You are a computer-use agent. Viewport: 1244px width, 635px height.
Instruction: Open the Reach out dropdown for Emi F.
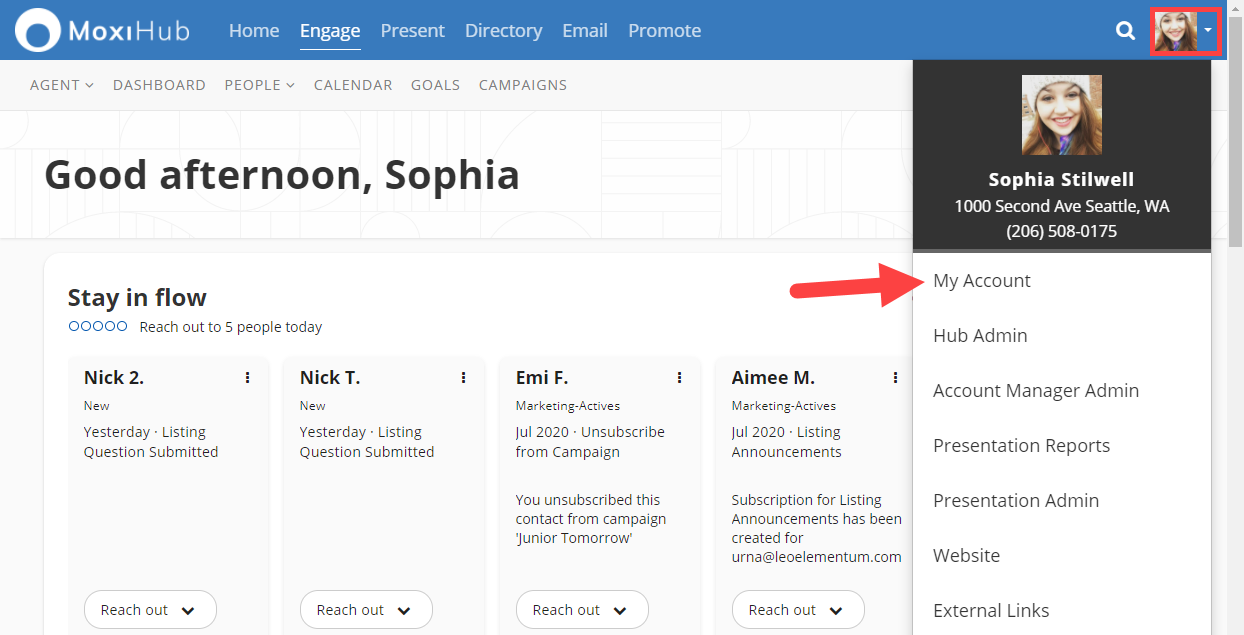[x=582, y=610]
